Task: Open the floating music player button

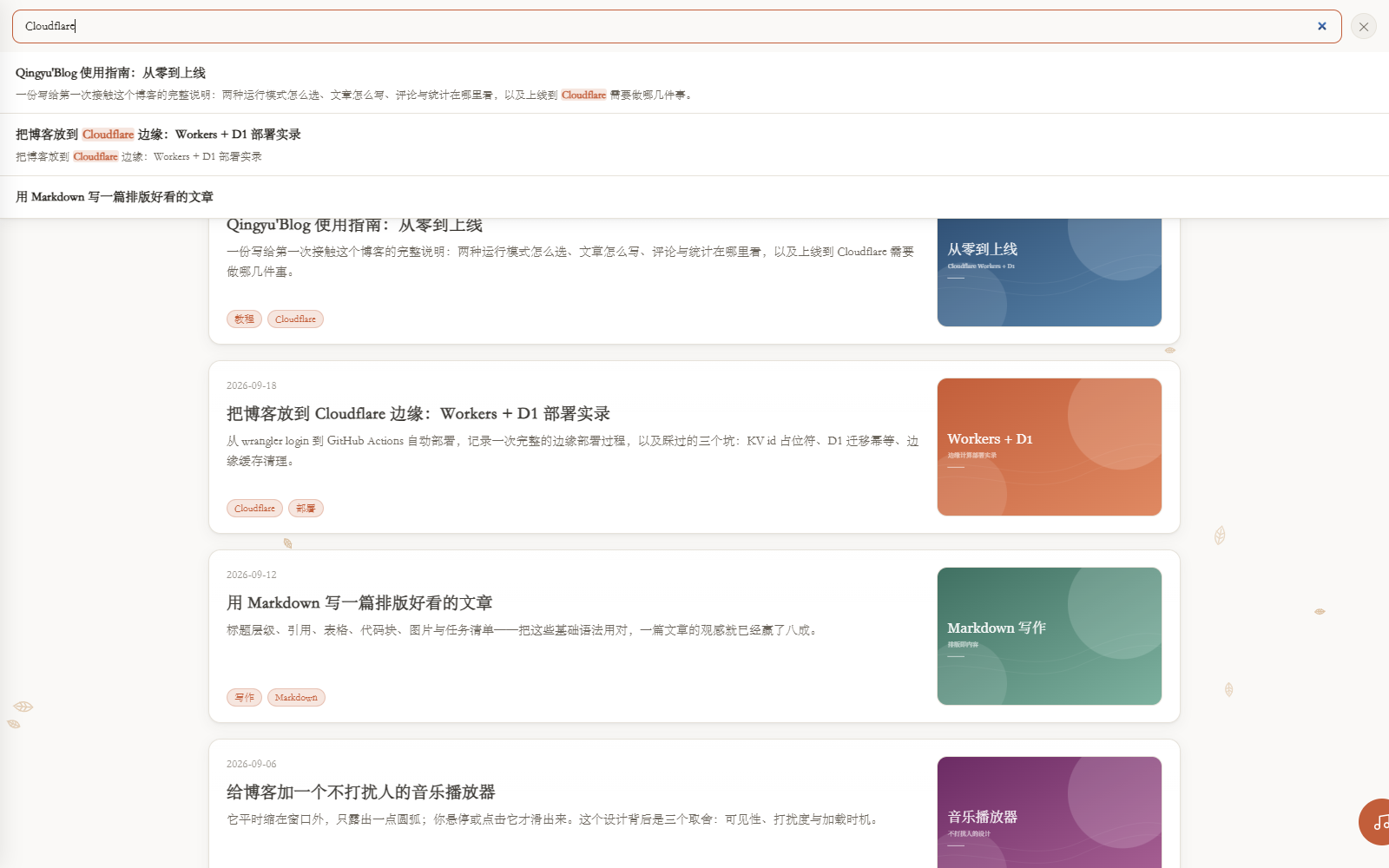Action: (1375, 821)
